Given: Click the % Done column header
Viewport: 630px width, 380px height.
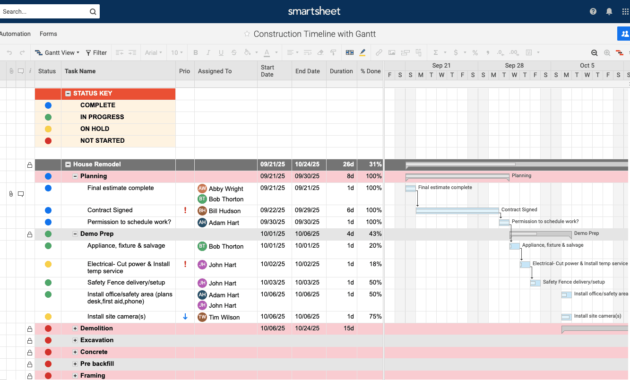Looking at the screenshot, I should [370, 71].
